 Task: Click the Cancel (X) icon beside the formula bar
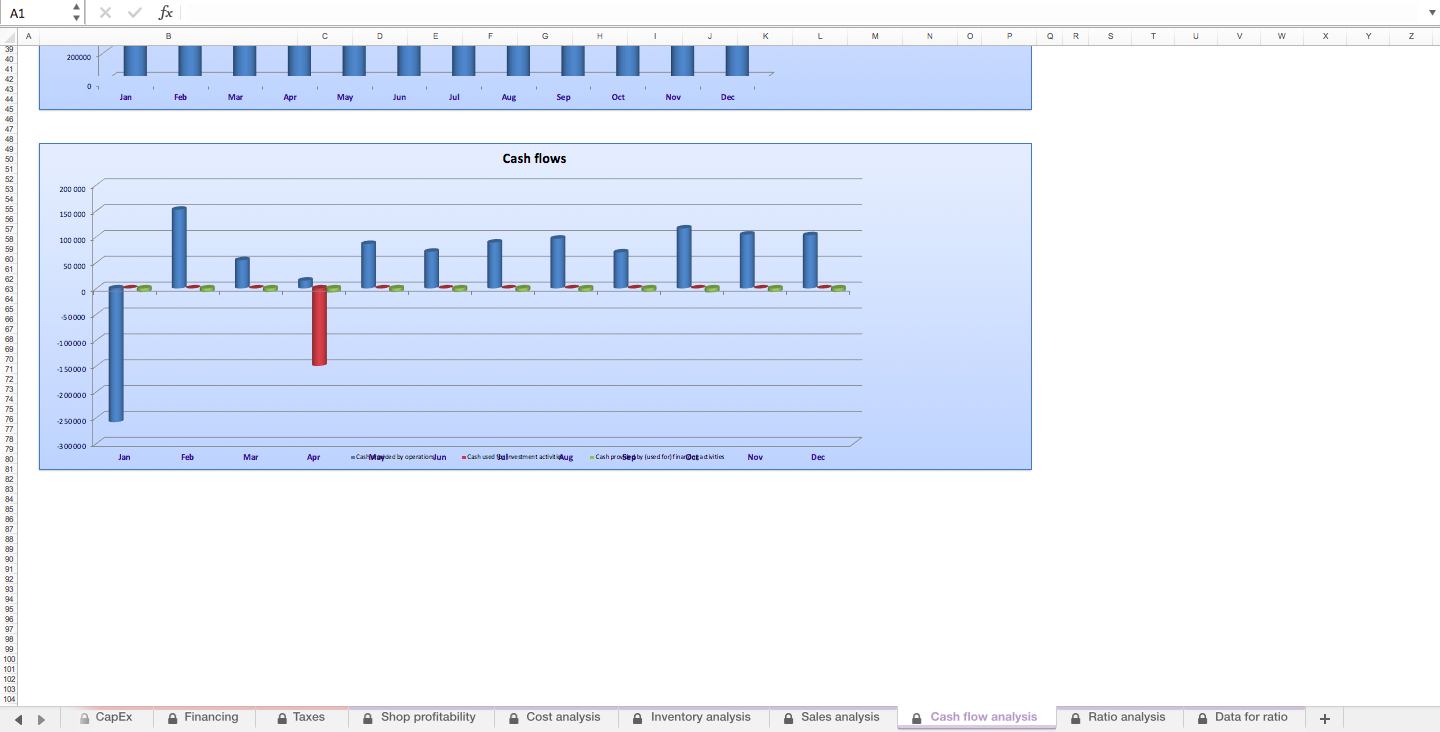pos(104,12)
